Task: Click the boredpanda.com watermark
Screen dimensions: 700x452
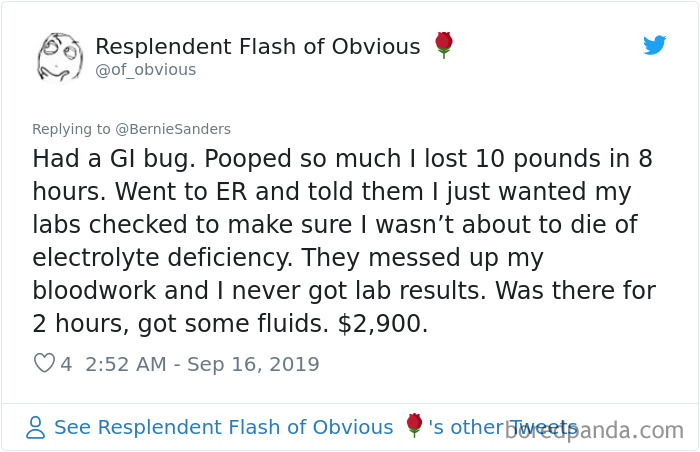Action: (594, 431)
